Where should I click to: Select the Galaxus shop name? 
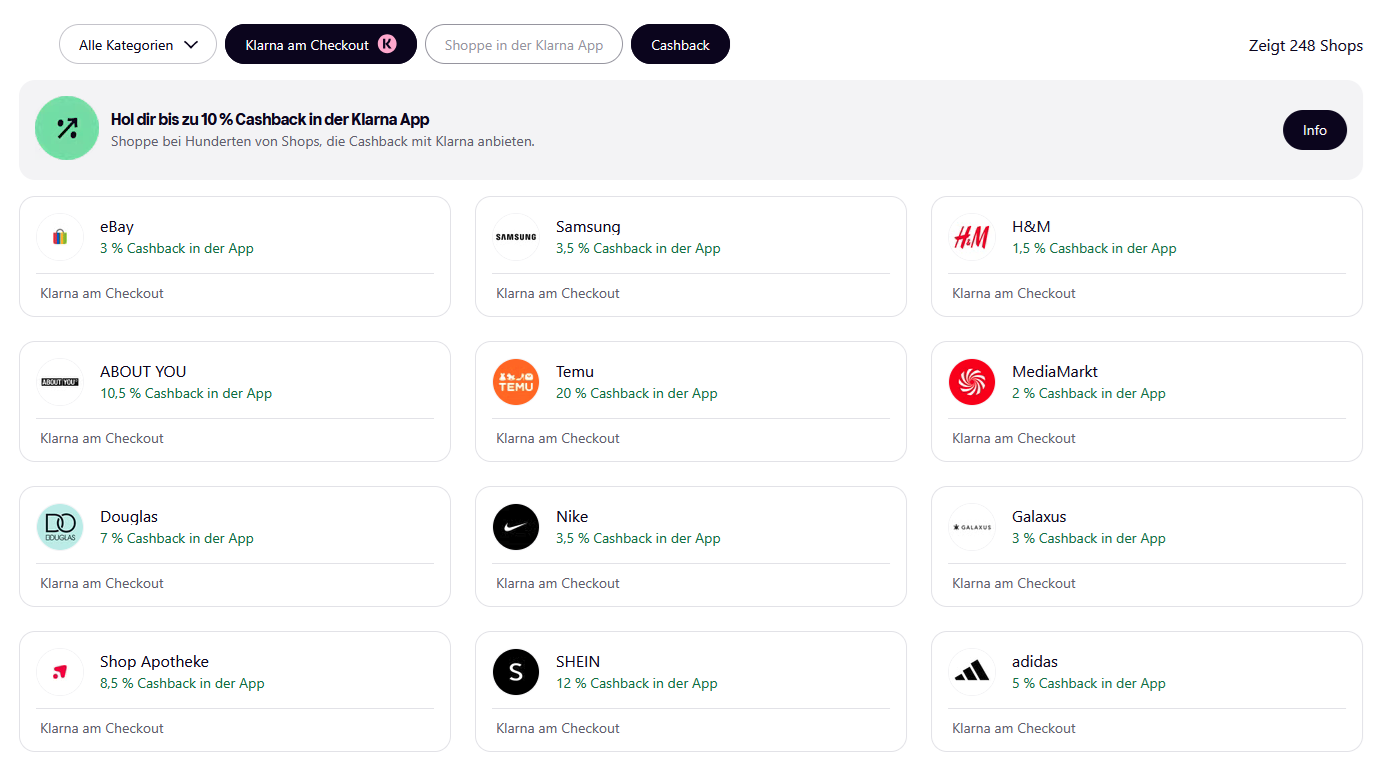[1039, 517]
